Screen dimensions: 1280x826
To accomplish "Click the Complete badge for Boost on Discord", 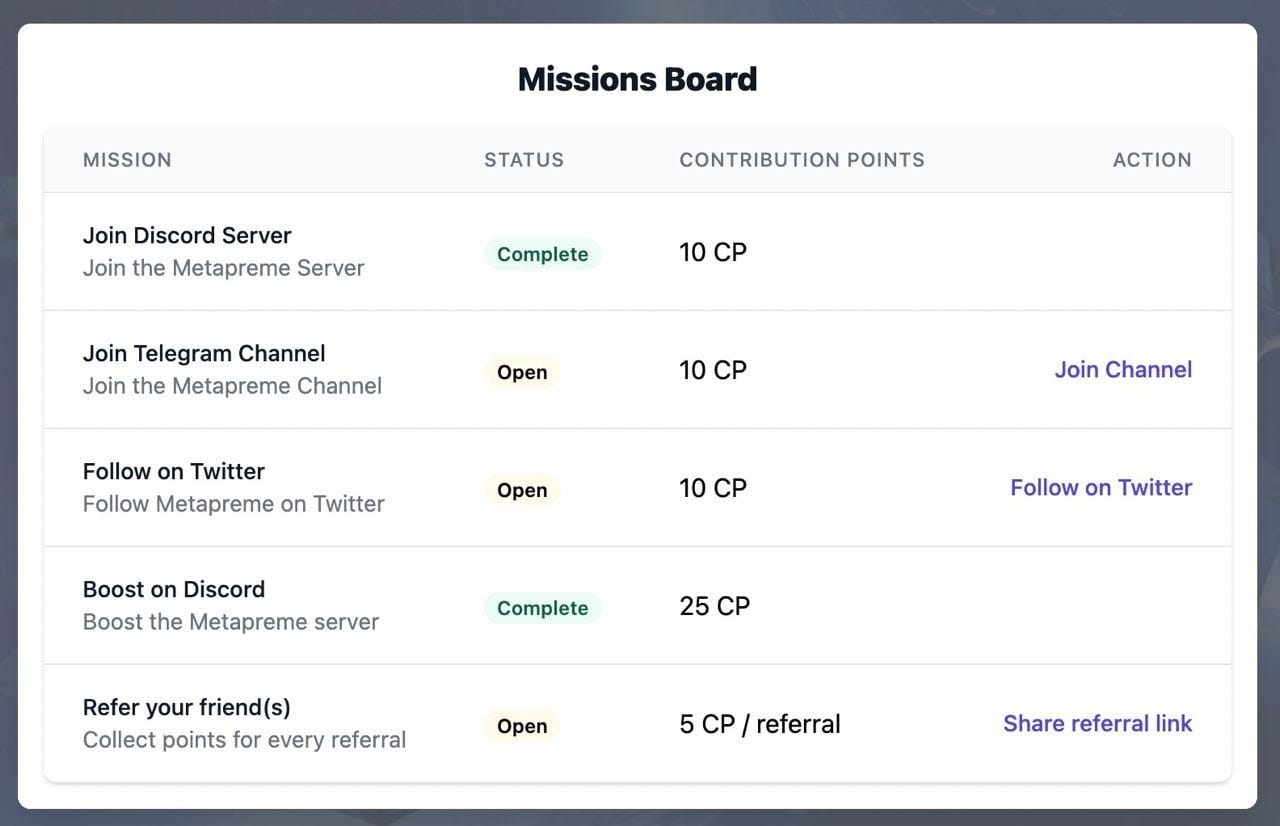I will click(542, 608).
